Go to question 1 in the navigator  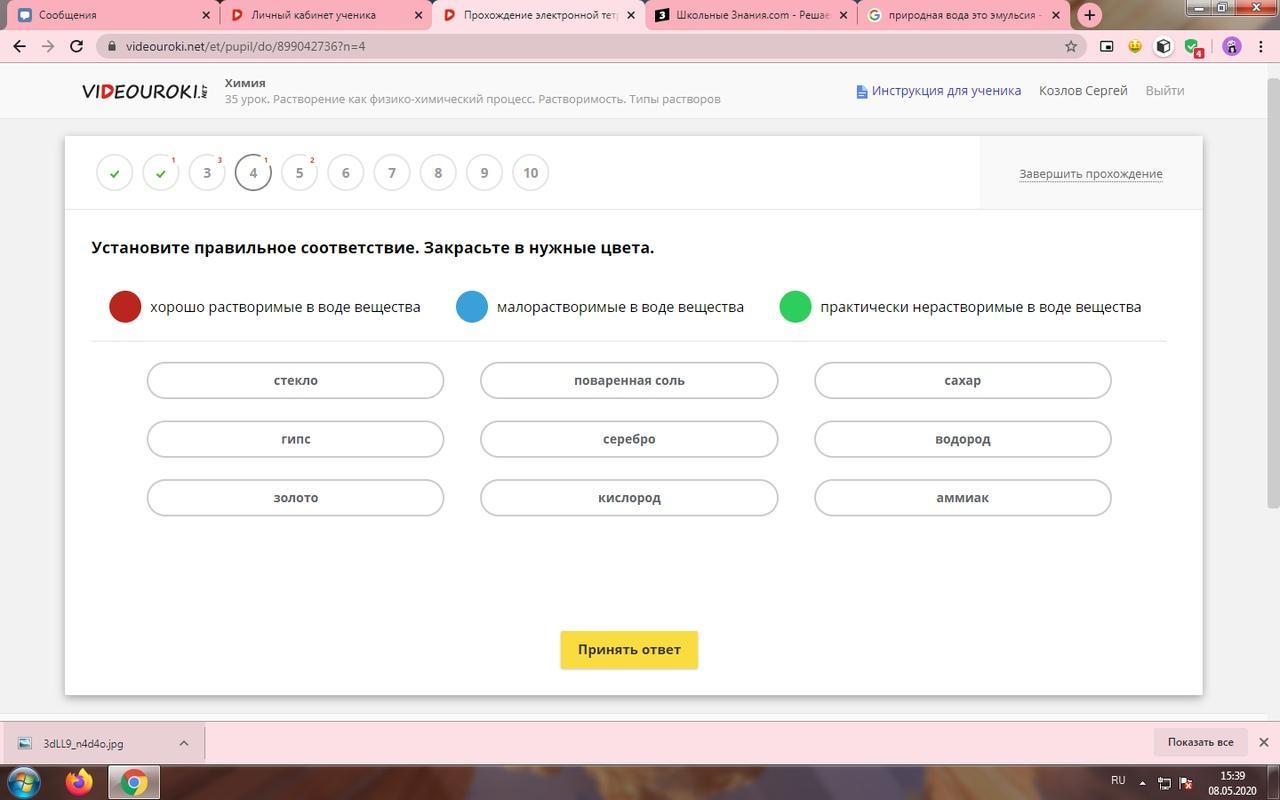coord(115,173)
